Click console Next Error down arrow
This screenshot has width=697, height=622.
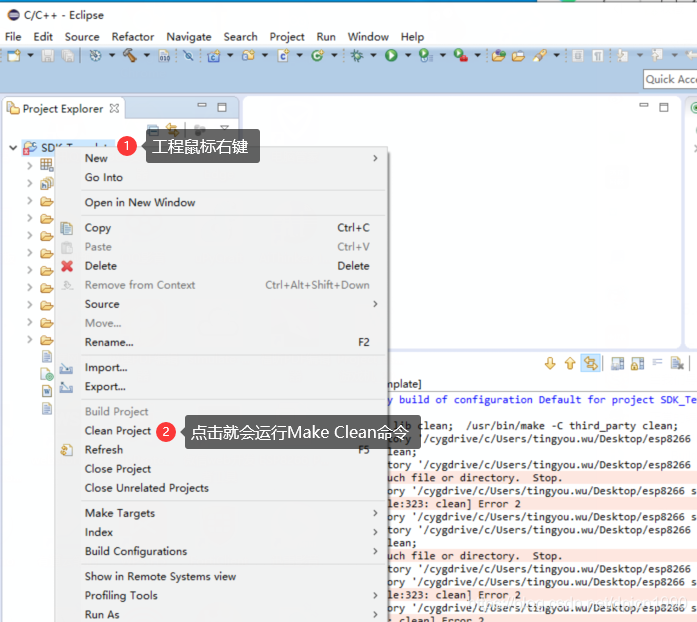click(550, 364)
